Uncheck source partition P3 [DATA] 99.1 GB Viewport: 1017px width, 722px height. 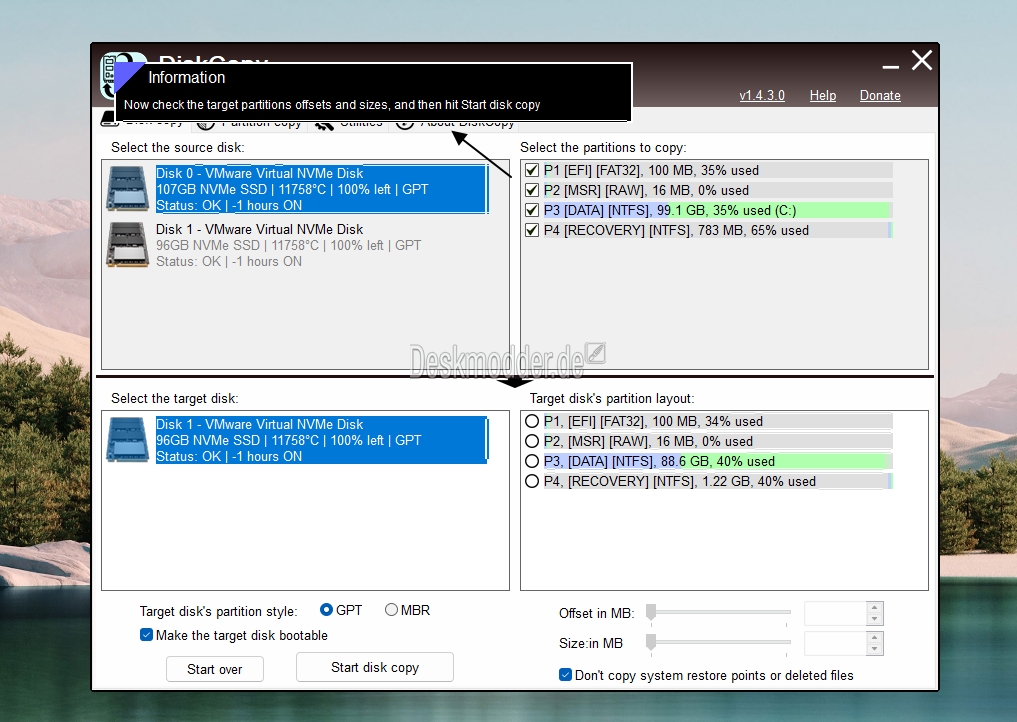(532, 210)
